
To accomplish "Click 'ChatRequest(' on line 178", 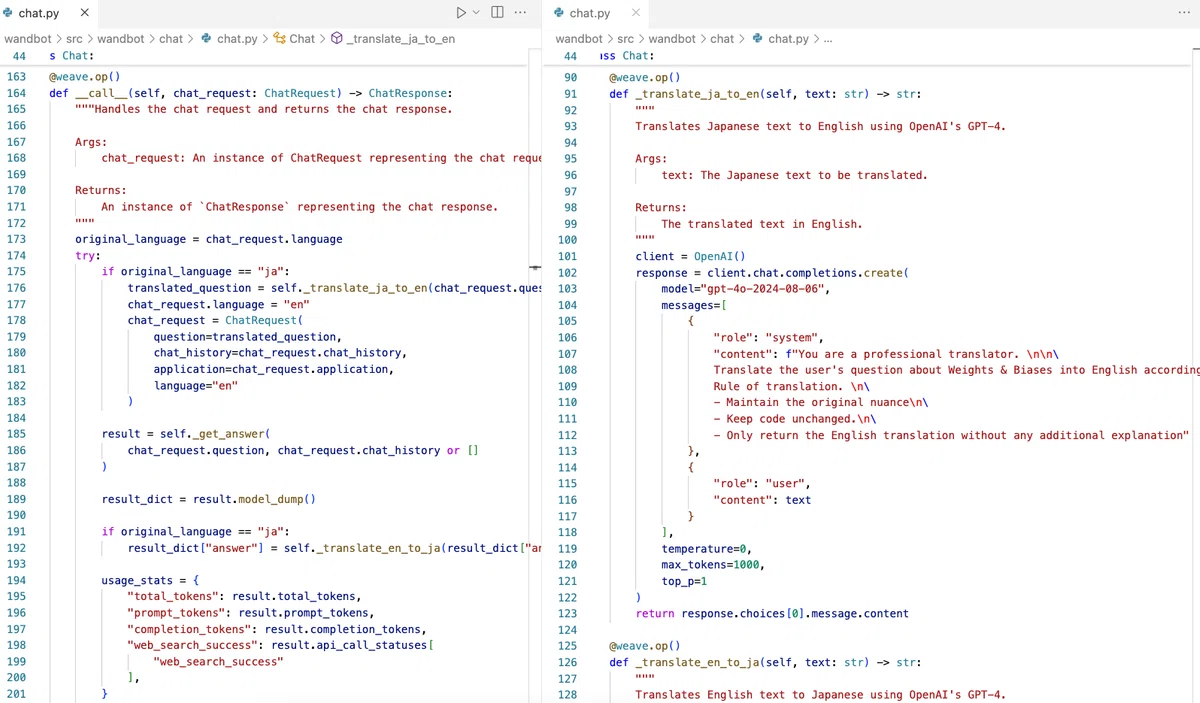I will pyautogui.click(x=264, y=320).
